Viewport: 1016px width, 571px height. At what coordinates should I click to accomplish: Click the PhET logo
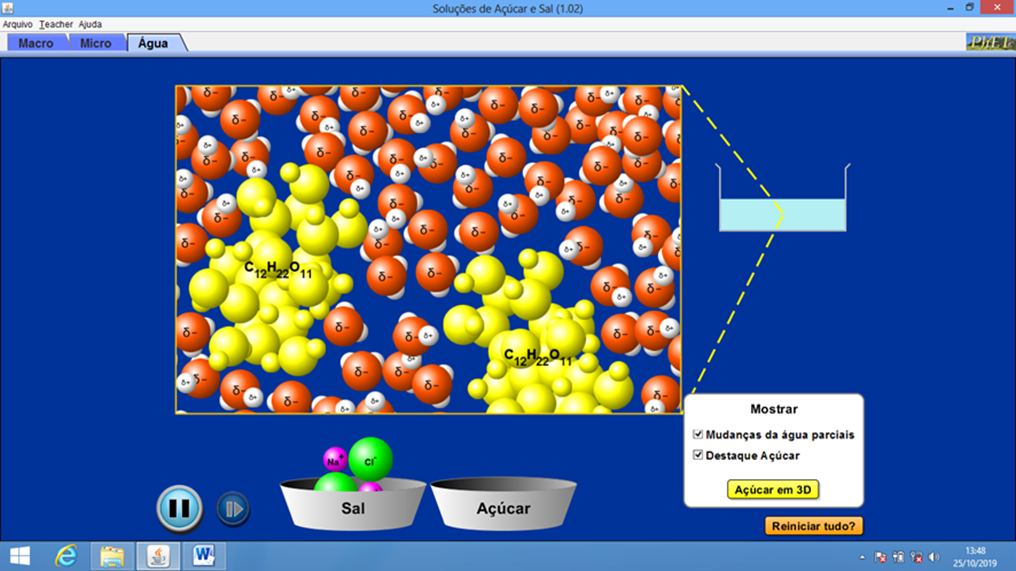point(989,43)
